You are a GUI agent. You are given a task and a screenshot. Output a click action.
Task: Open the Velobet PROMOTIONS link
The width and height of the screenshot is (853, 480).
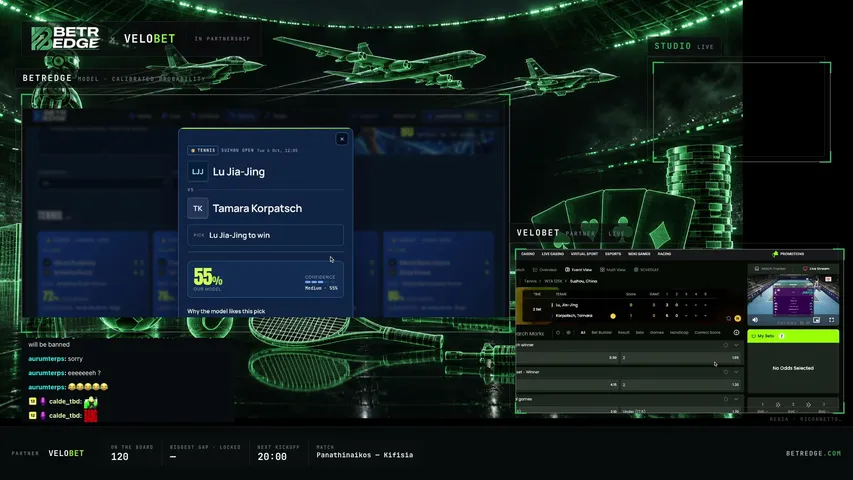point(788,254)
